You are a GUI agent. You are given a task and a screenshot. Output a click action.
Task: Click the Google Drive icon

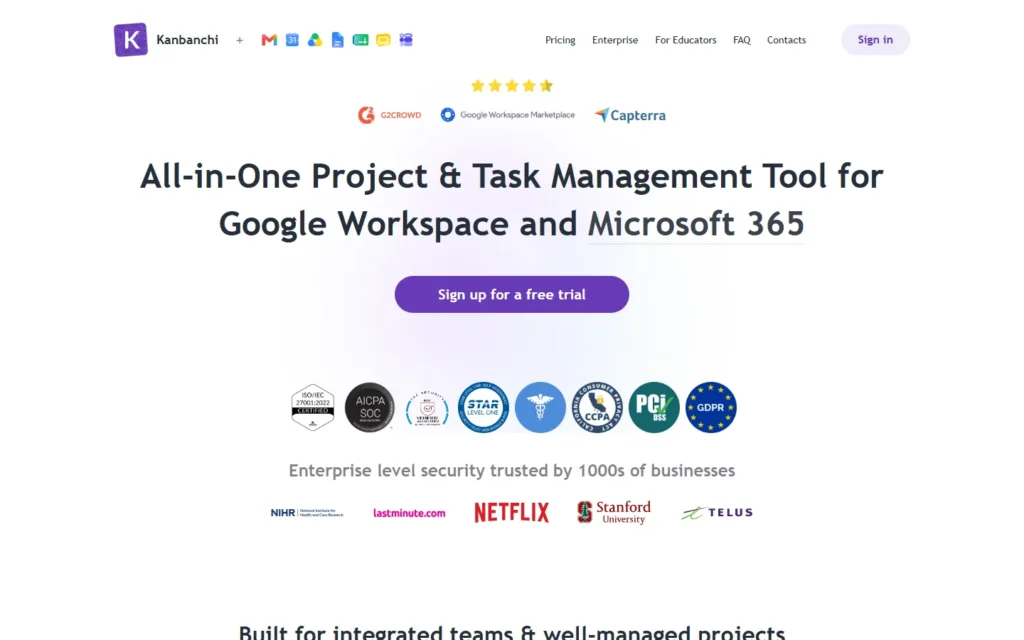tap(315, 40)
